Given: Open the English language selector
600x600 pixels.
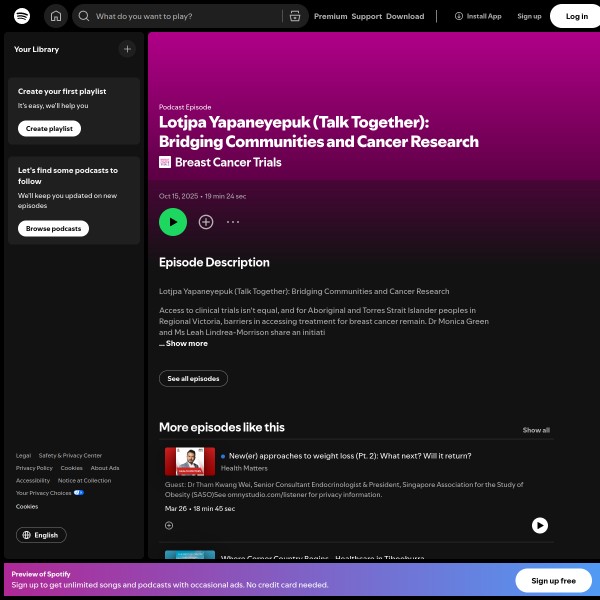Looking at the screenshot, I should coord(41,535).
